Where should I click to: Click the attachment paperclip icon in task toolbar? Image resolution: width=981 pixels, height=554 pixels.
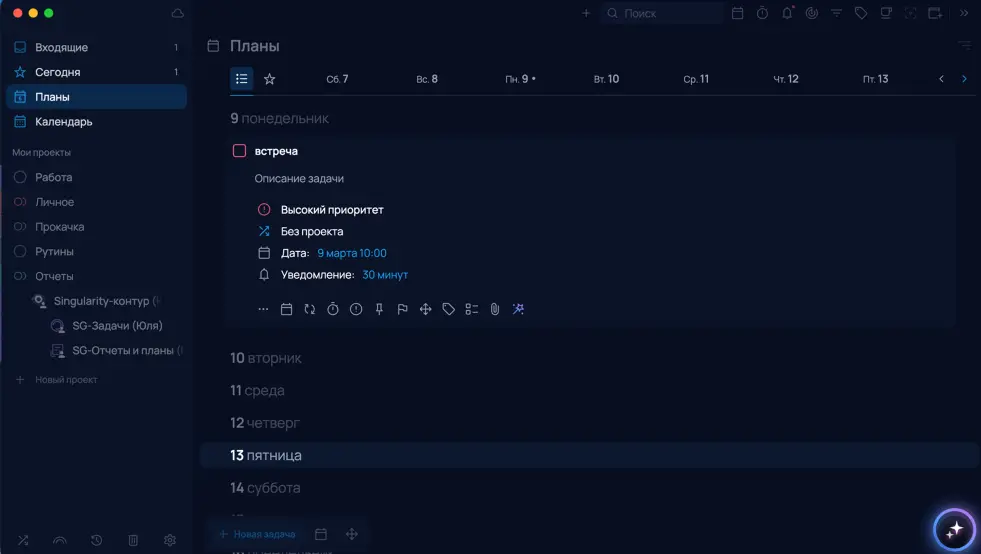[x=494, y=310]
